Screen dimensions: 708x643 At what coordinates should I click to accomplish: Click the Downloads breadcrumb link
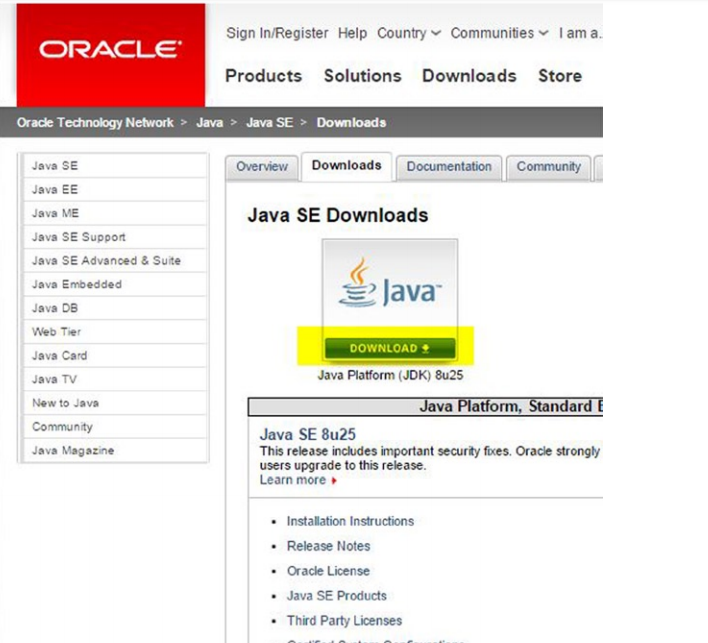click(351, 122)
